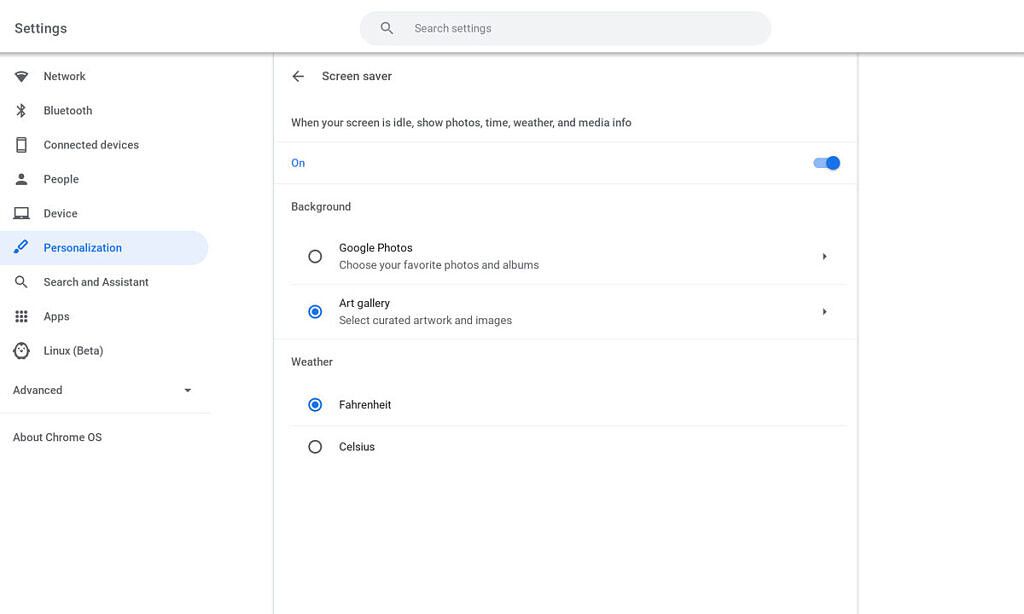Select the Bluetooth icon in sidebar
The height and width of the screenshot is (614, 1024).
click(21, 110)
